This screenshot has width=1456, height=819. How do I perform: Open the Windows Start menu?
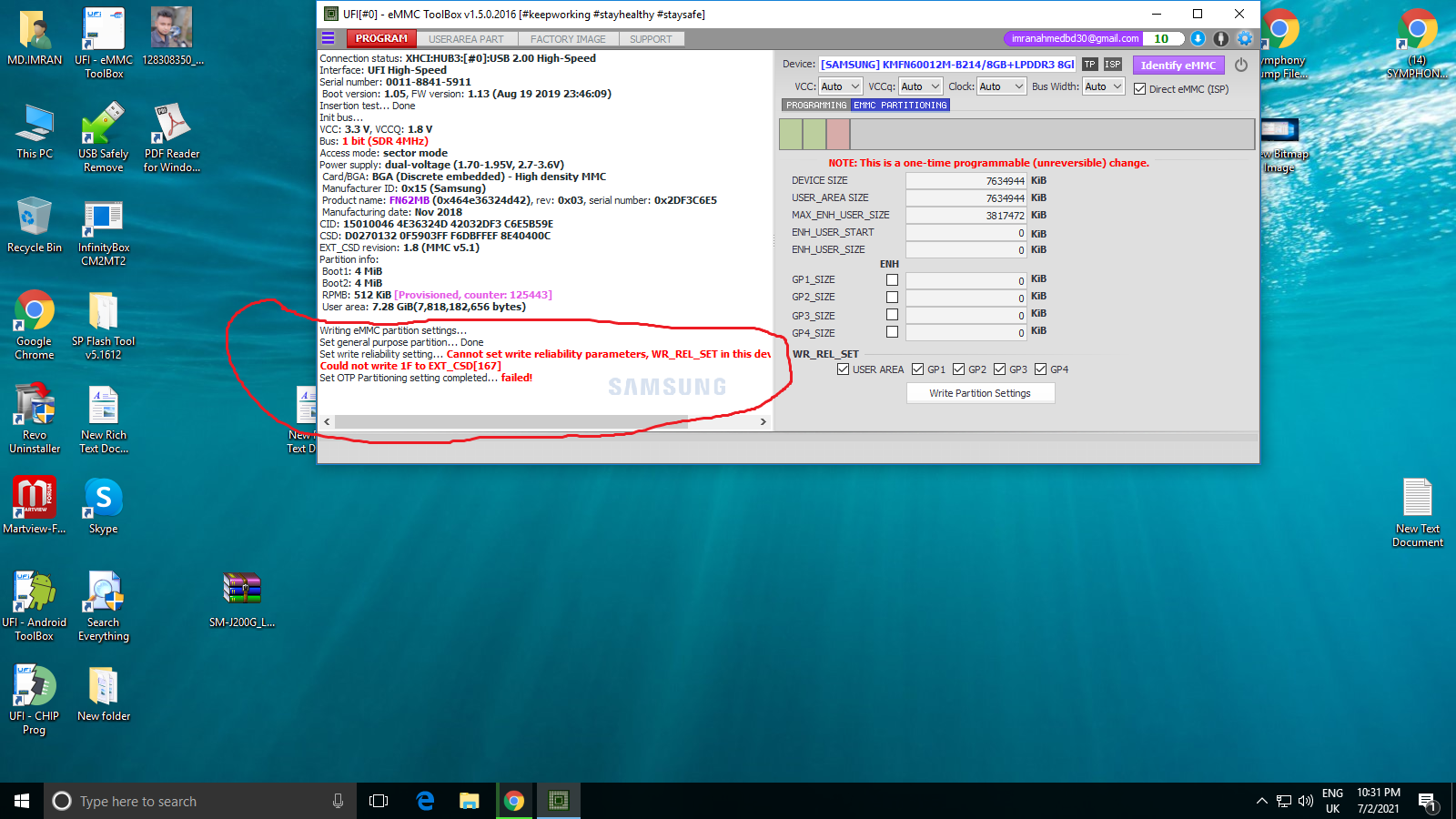pyautogui.click(x=22, y=801)
